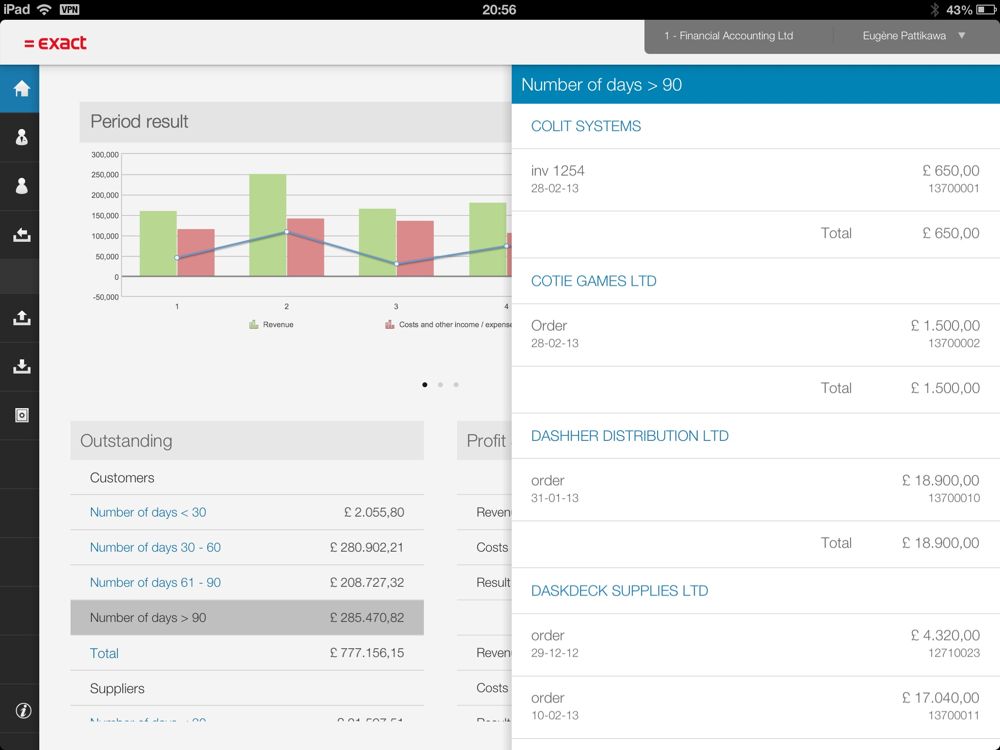Open the Customers Total link
1000x750 pixels.
pyautogui.click(x=104, y=654)
